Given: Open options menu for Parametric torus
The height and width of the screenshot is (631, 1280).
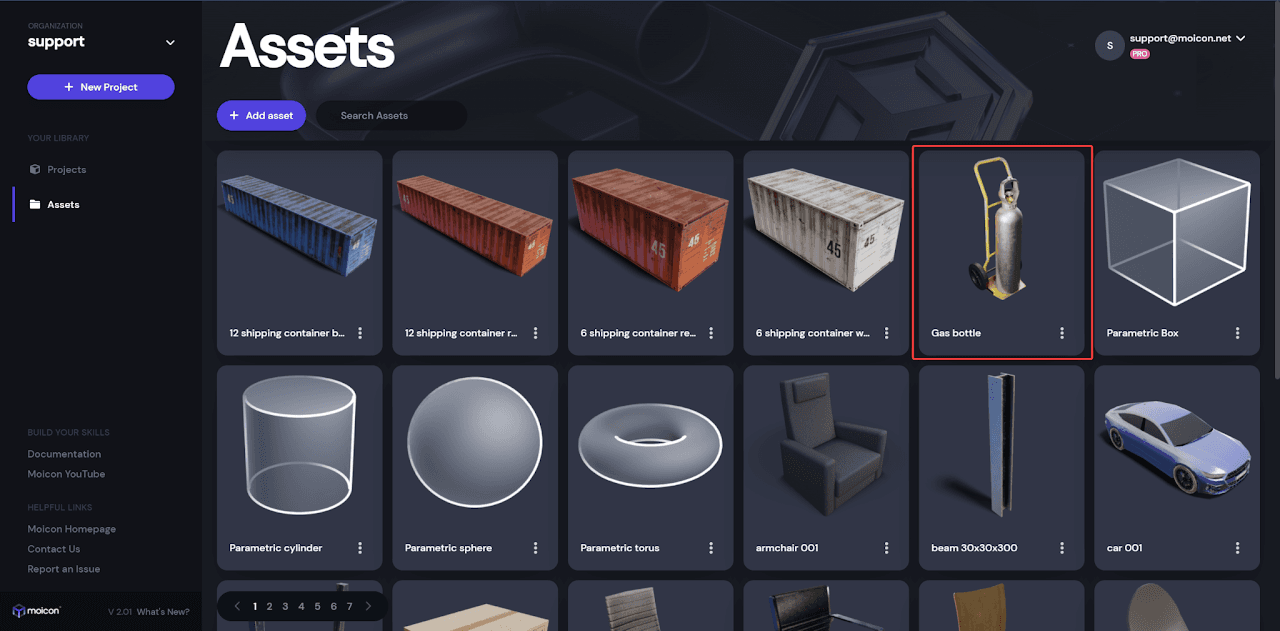Looking at the screenshot, I should click(x=711, y=548).
